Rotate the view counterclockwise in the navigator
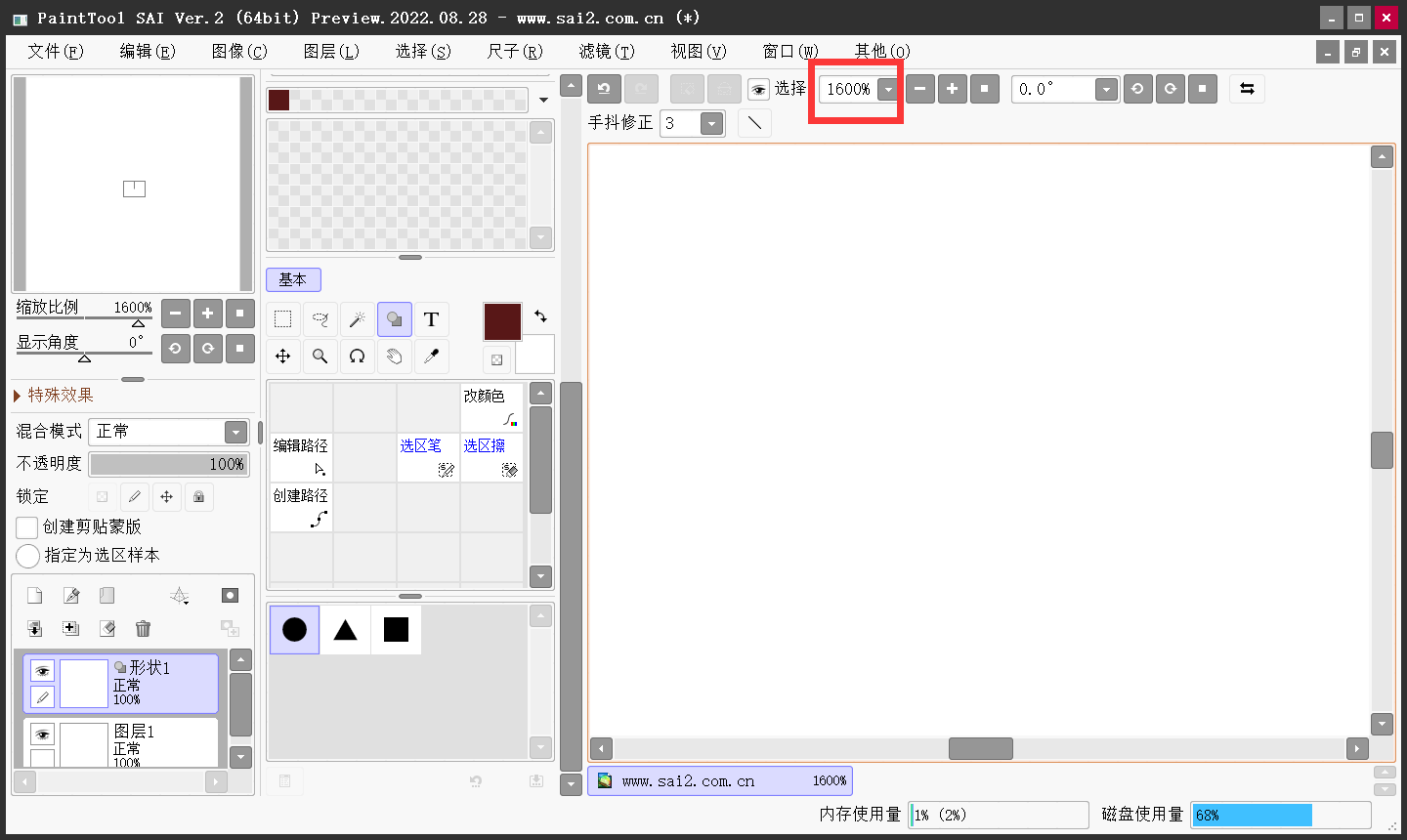Image resolution: width=1407 pixels, height=840 pixels. click(175, 349)
